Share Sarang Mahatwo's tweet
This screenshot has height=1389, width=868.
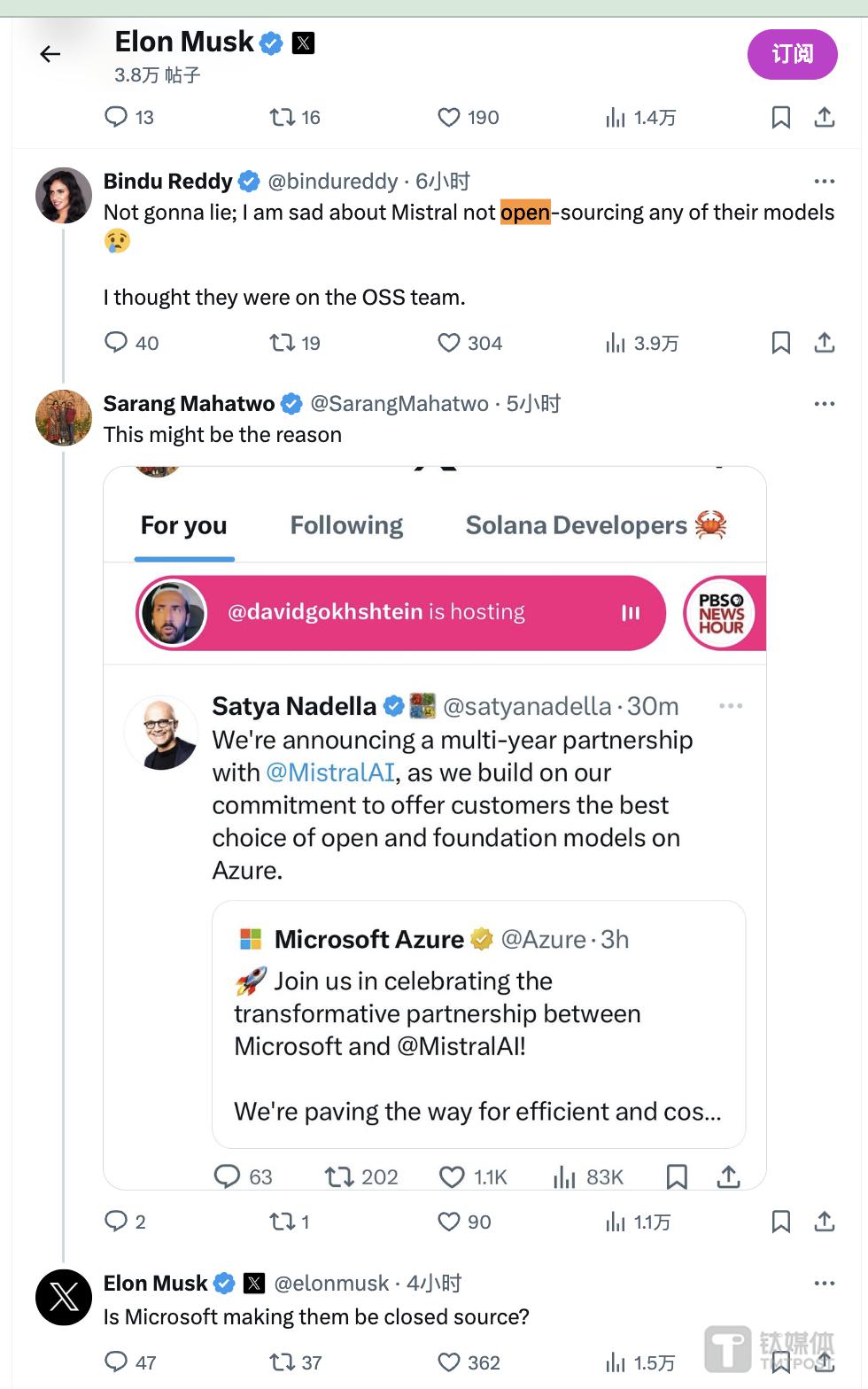tap(824, 1222)
